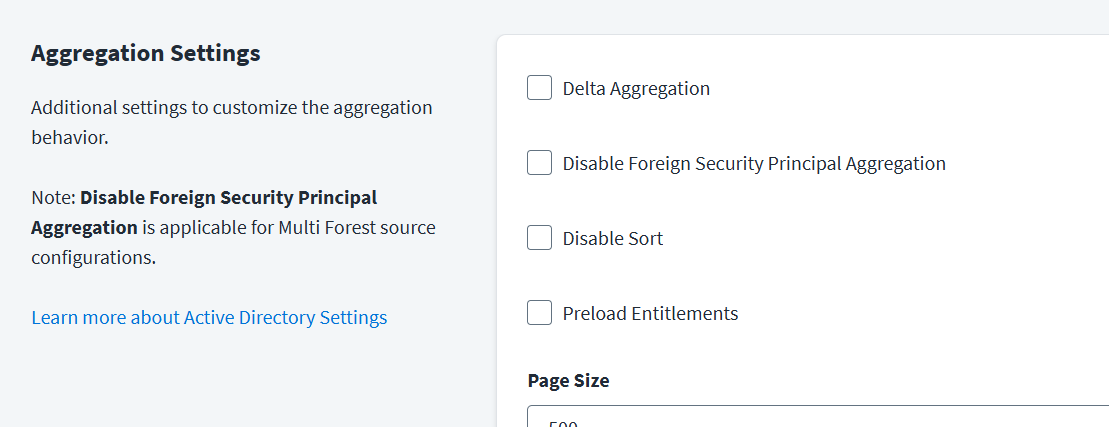The image size is (1109, 427).
Task: Click the Aggregation Settings section heading
Action: [145, 53]
